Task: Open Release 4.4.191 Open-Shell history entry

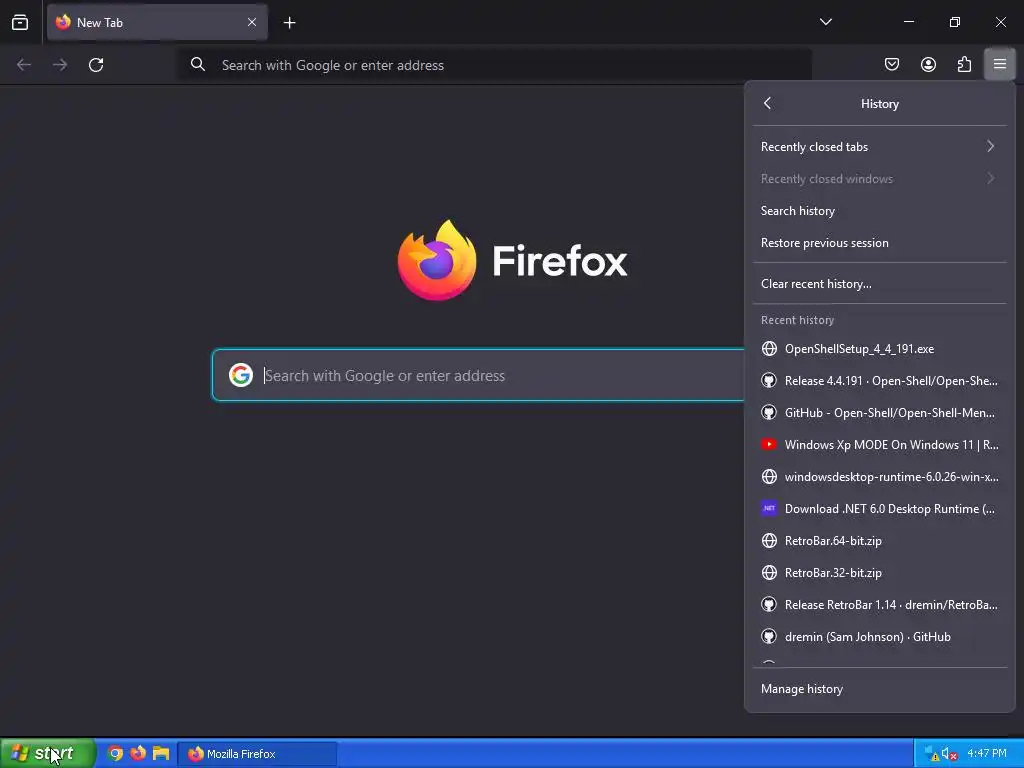Action: [880, 381]
